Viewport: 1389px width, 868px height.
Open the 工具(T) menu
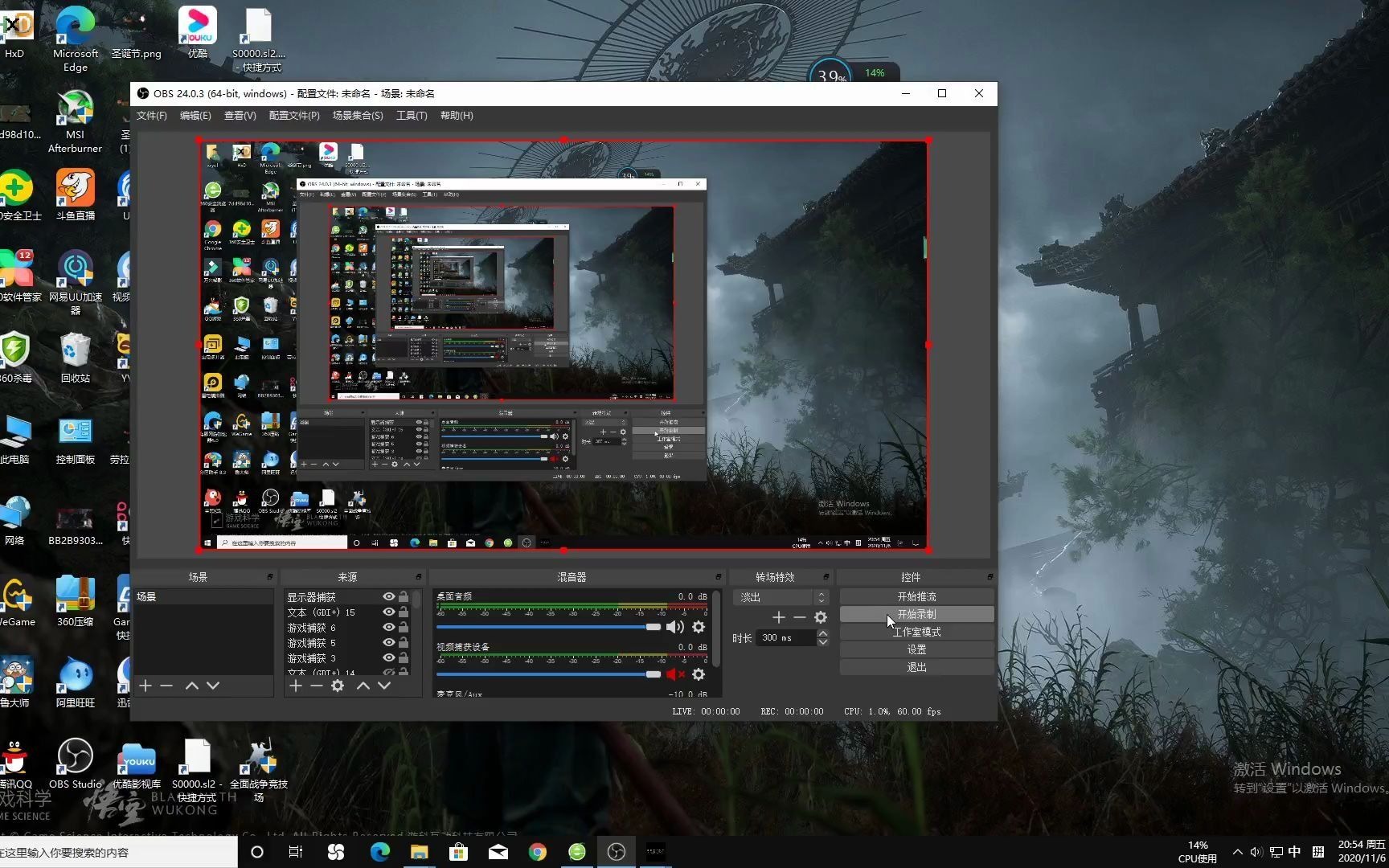tap(412, 116)
